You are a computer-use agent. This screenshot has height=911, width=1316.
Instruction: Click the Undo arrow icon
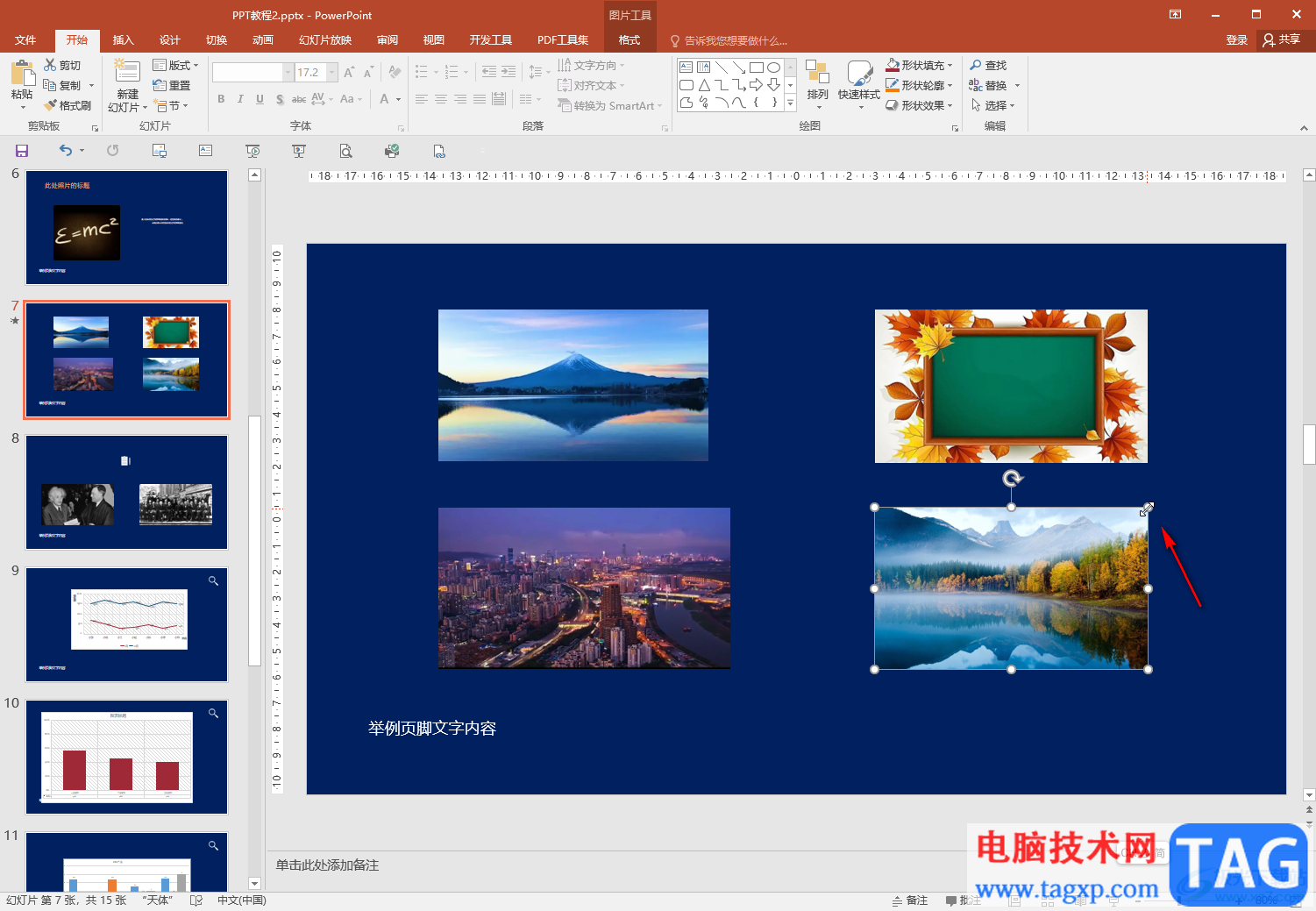click(x=66, y=151)
